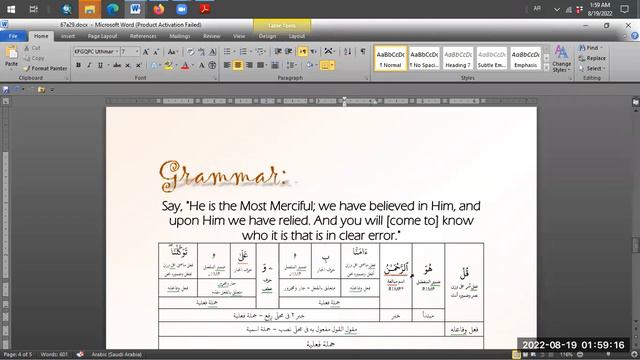The height and width of the screenshot is (360, 640).
Task: Click the Text Highlight Color swatch
Action: click(x=168, y=65)
